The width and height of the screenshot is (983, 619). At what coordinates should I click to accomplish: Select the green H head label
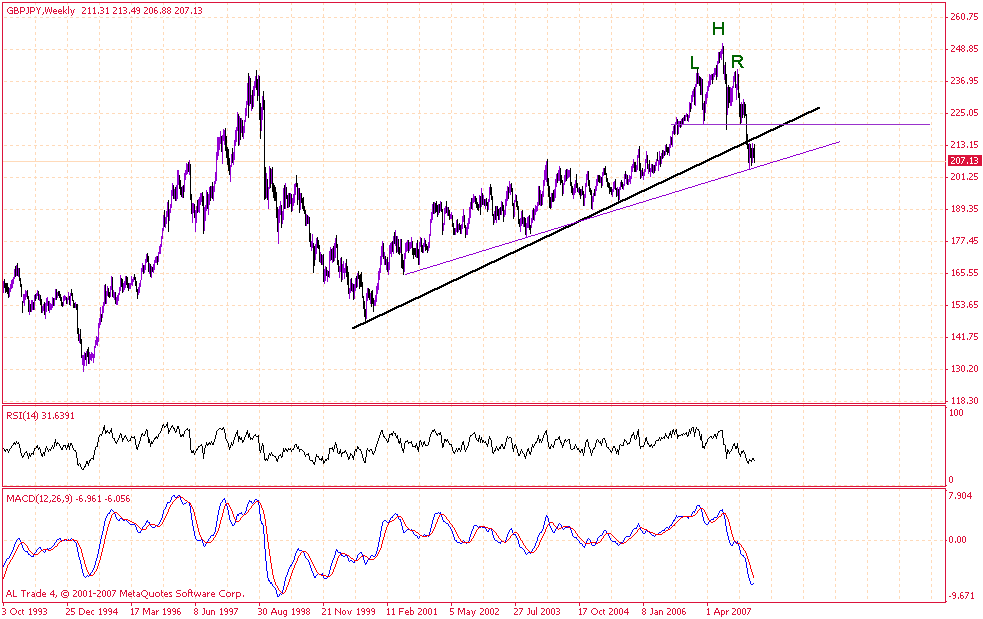718,28
